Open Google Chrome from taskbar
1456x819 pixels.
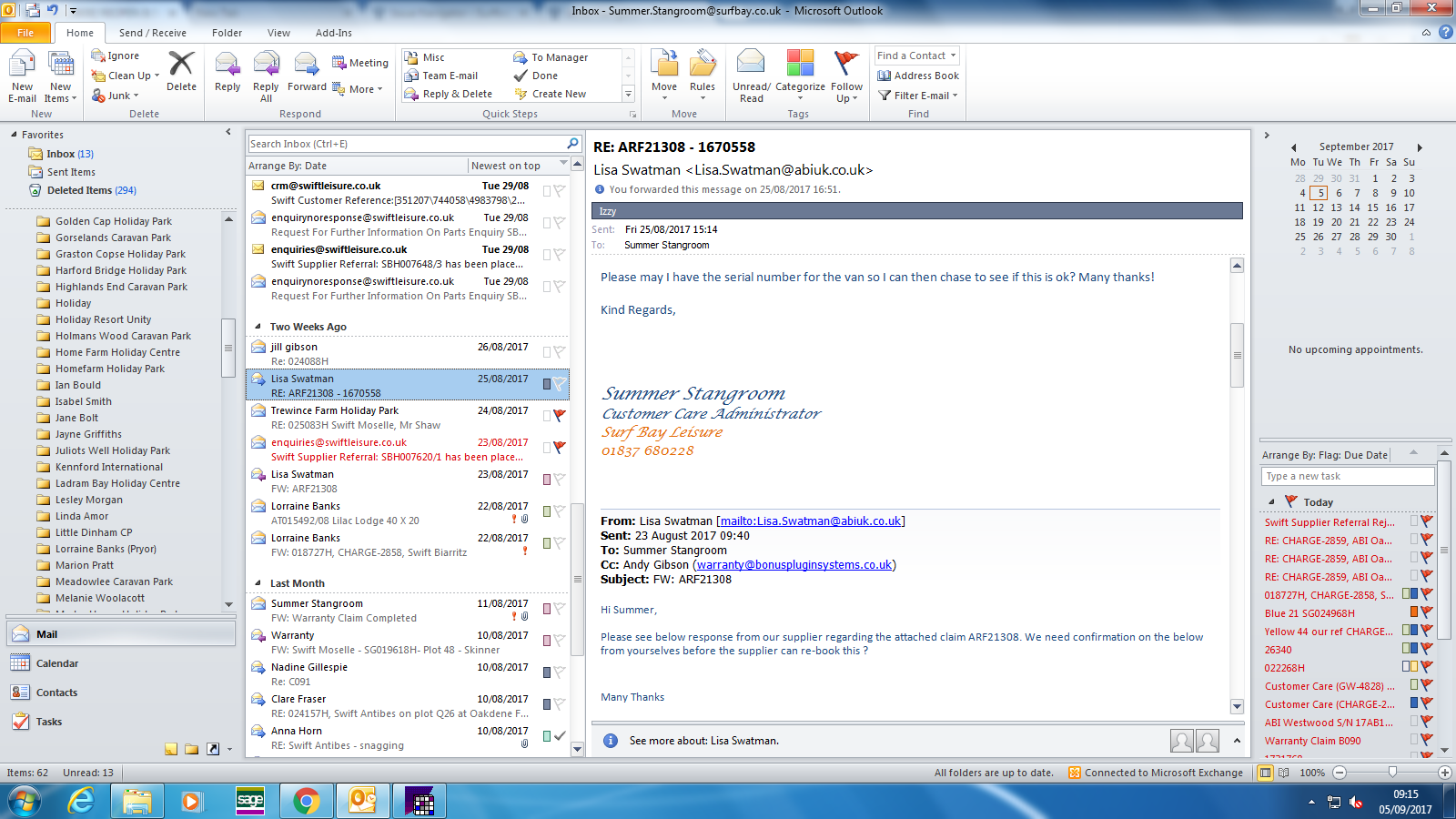click(307, 801)
